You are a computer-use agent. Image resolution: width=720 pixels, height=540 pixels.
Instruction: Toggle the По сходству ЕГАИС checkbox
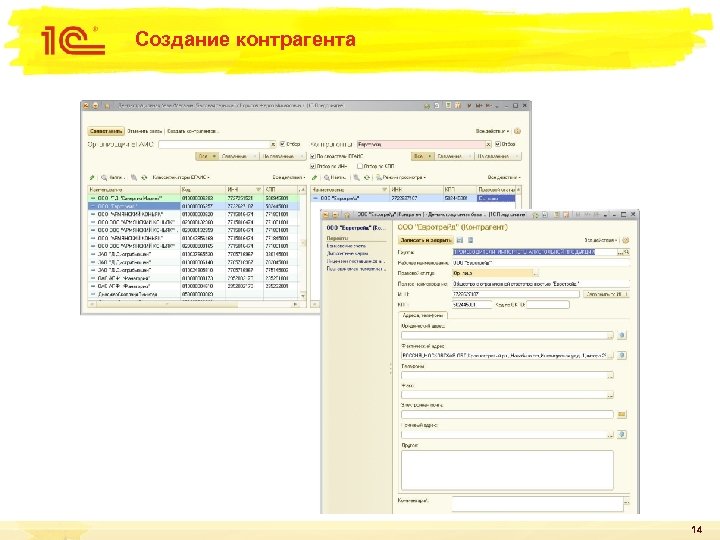[313, 156]
